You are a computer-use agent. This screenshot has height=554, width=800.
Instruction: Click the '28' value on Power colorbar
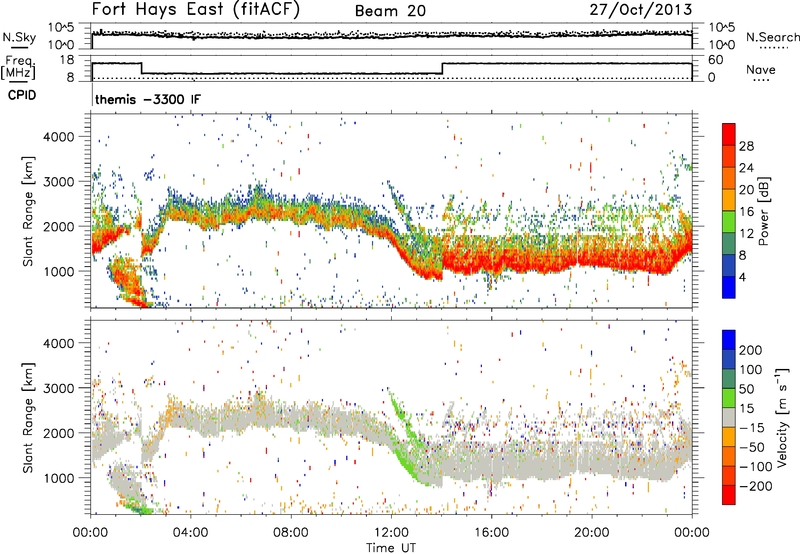pos(746,146)
